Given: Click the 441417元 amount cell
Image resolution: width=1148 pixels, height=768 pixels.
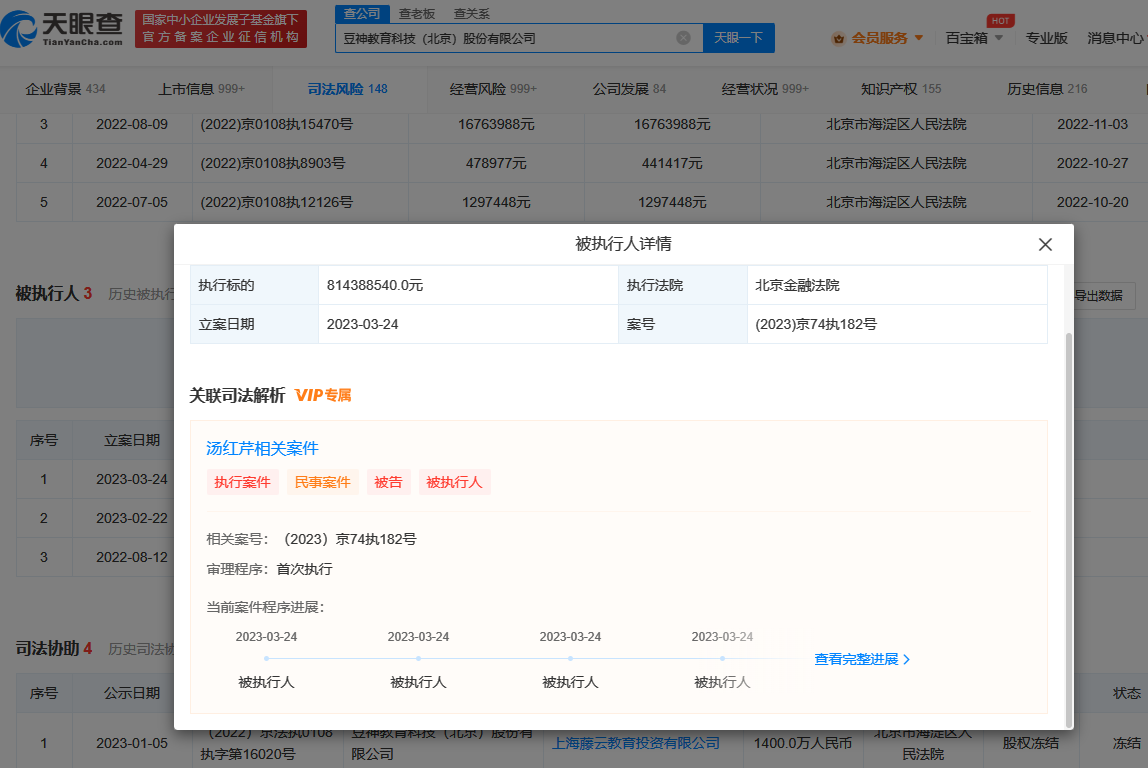Looking at the screenshot, I should [671, 163].
